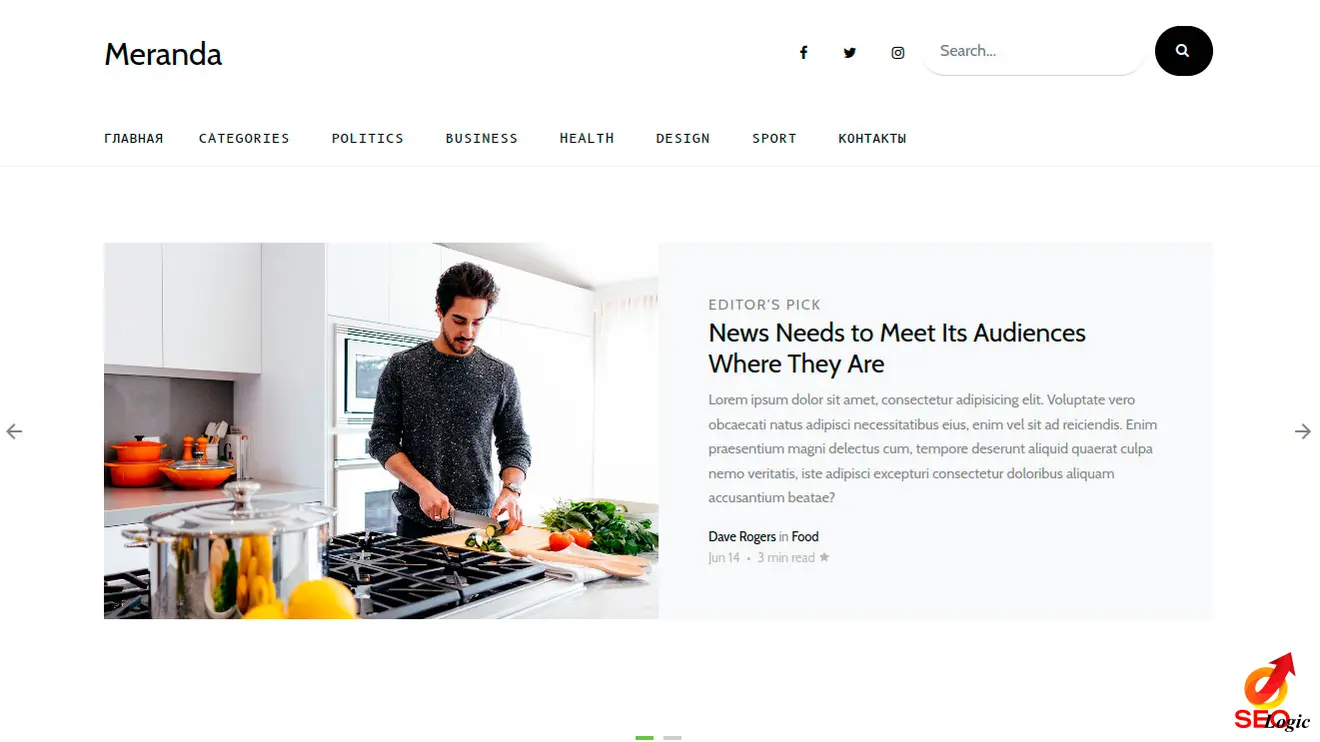Open the Politics menu item
Viewport: 1320px width, 742px height.
pos(368,138)
